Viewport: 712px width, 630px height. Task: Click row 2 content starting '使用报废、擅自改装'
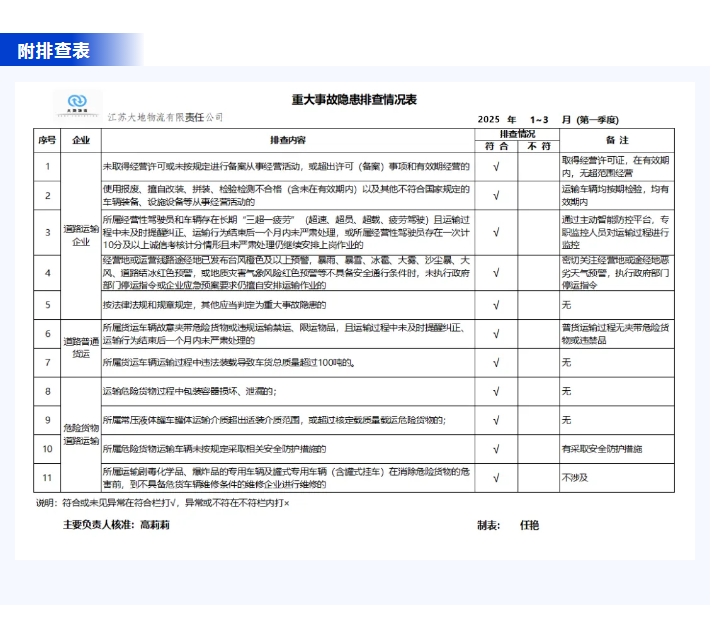pyautogui.click(x=286, y=195)
